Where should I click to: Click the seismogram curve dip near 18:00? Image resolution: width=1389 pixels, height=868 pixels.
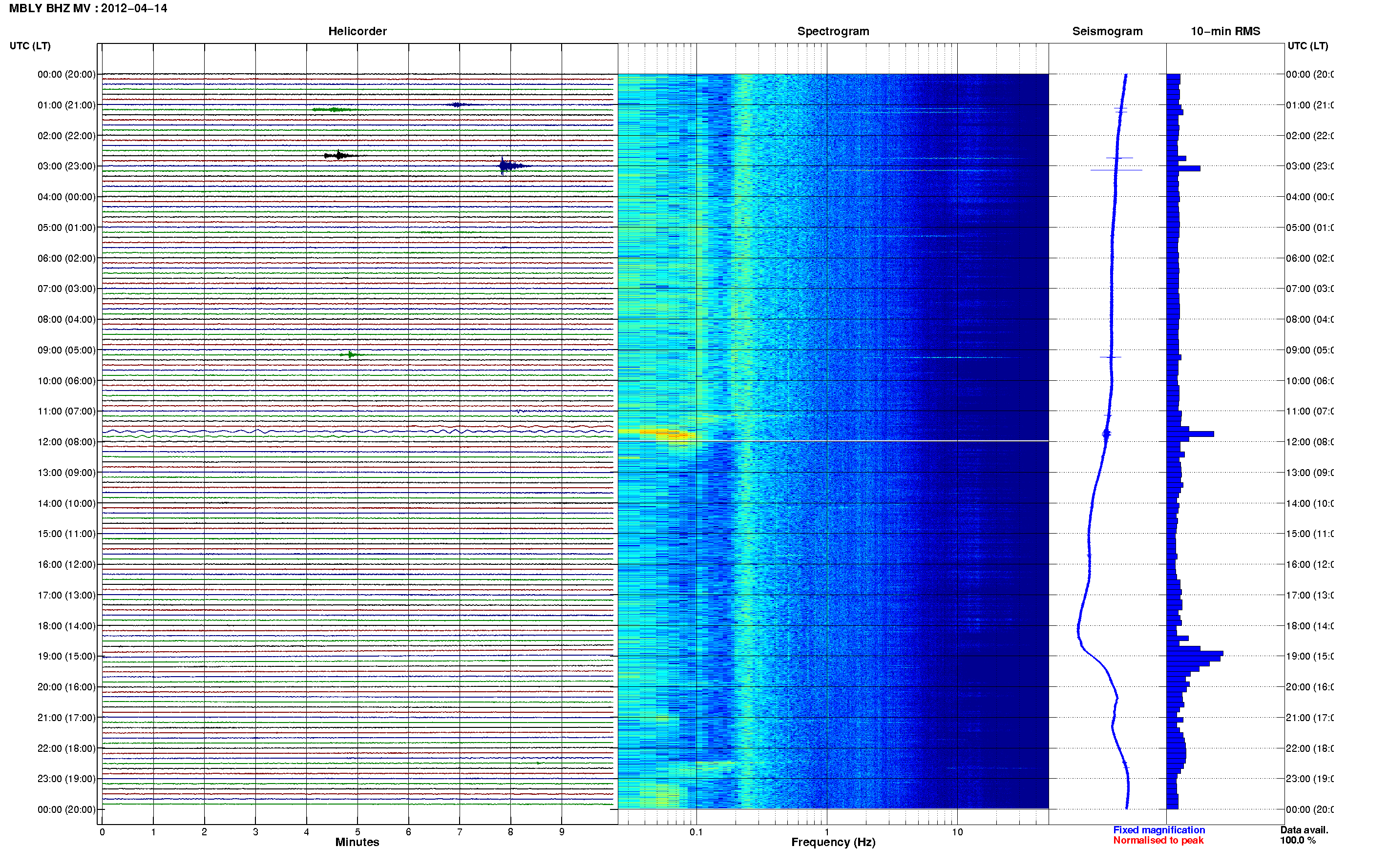click(1078, 632)
